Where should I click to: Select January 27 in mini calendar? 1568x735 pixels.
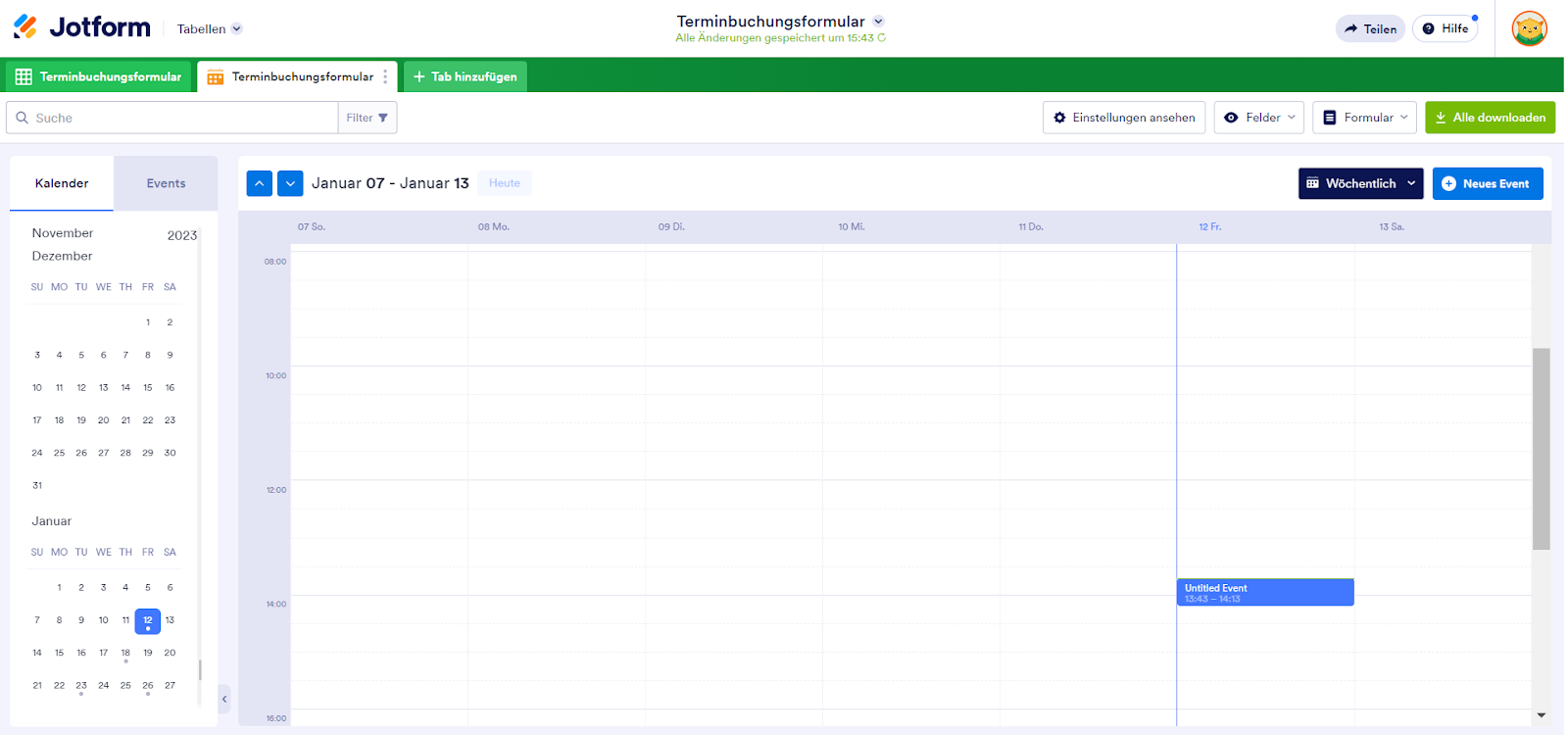[170, 686]
